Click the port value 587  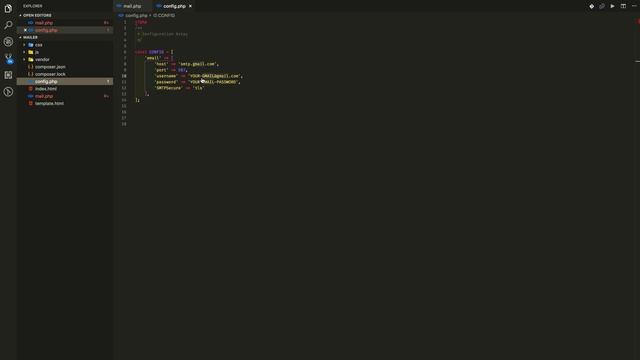[x=182, y=70]
